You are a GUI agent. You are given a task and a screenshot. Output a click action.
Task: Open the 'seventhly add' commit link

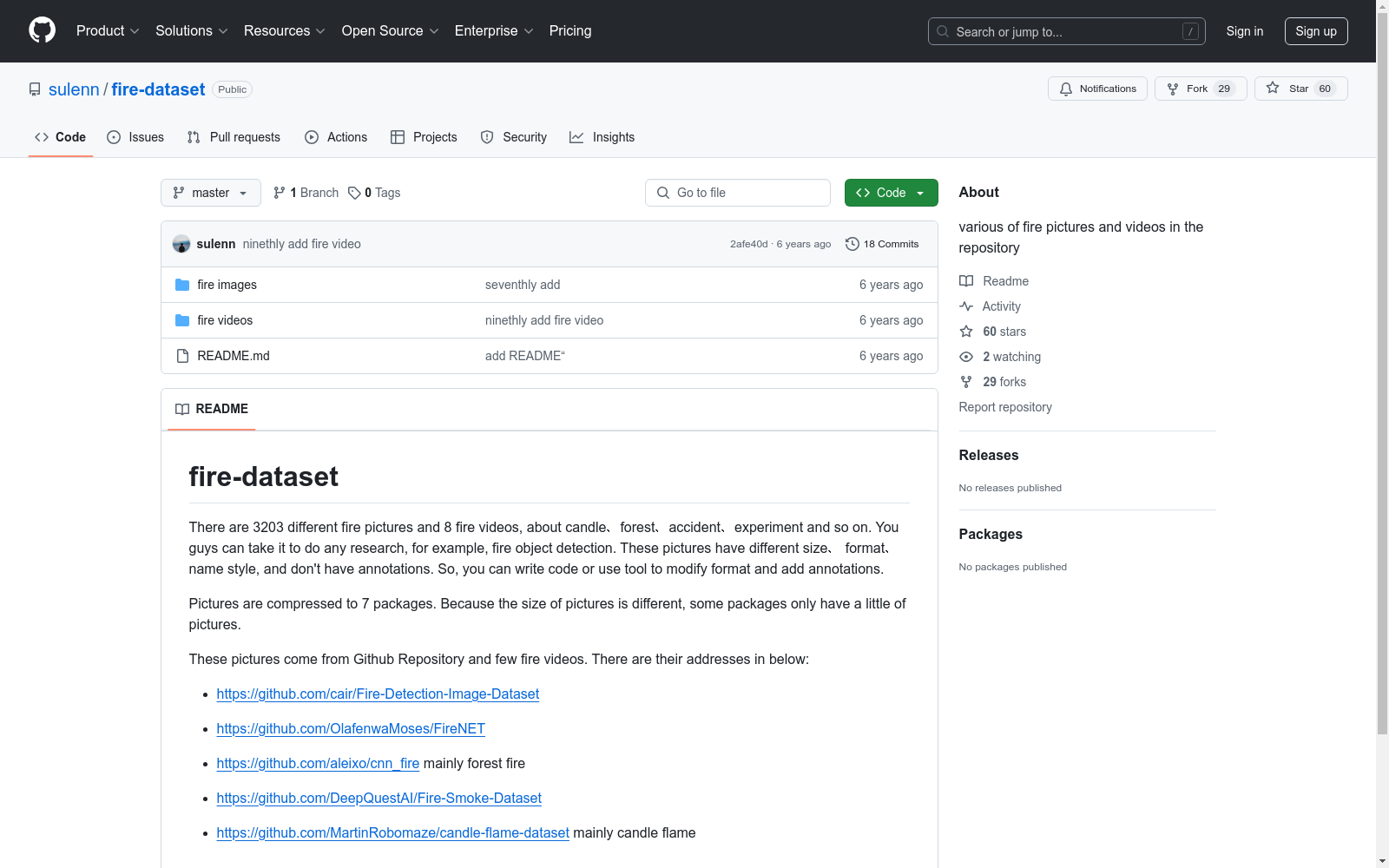pos(523,285)
